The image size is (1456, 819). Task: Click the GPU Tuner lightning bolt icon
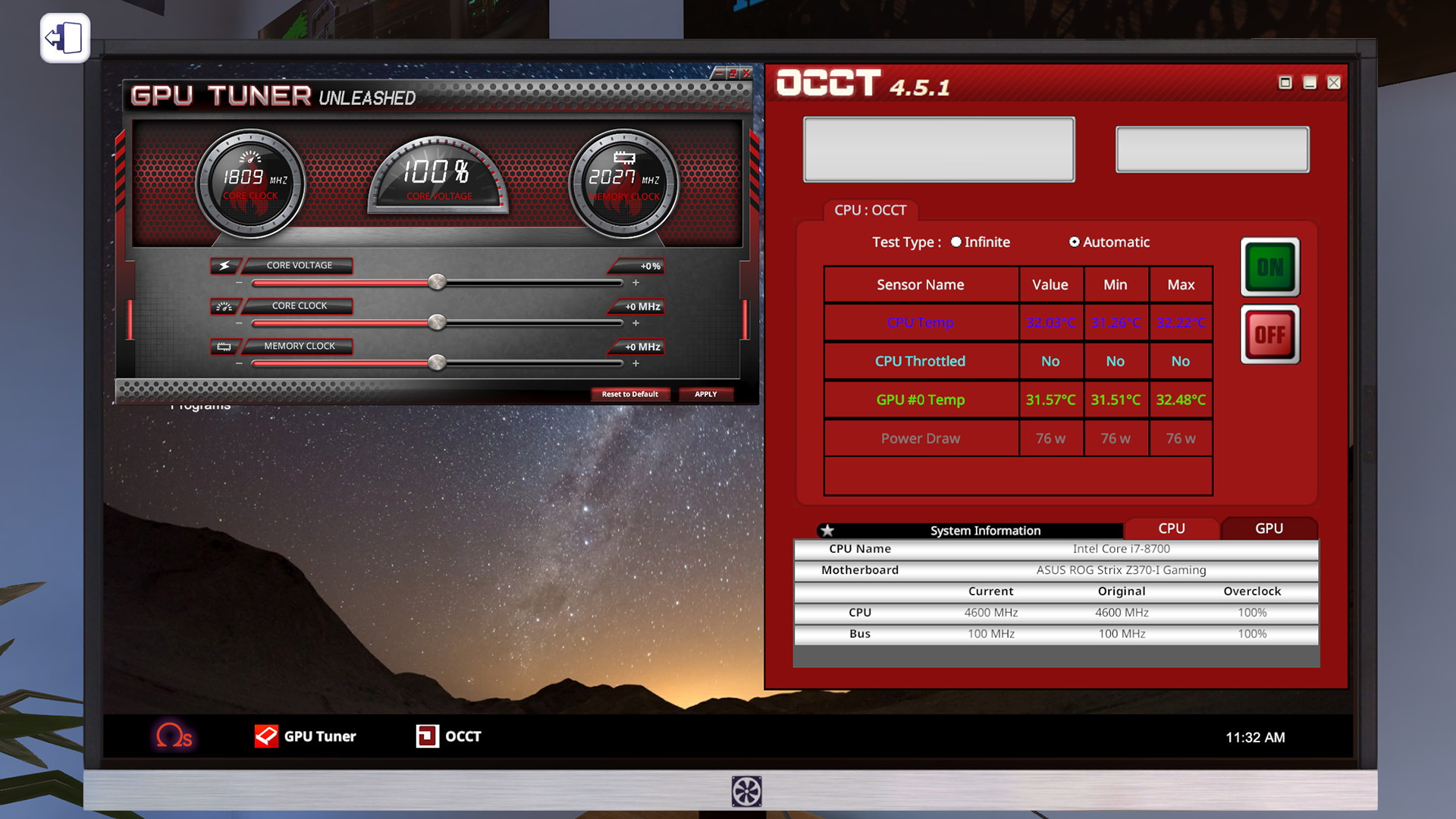click(x=222, y=265)
